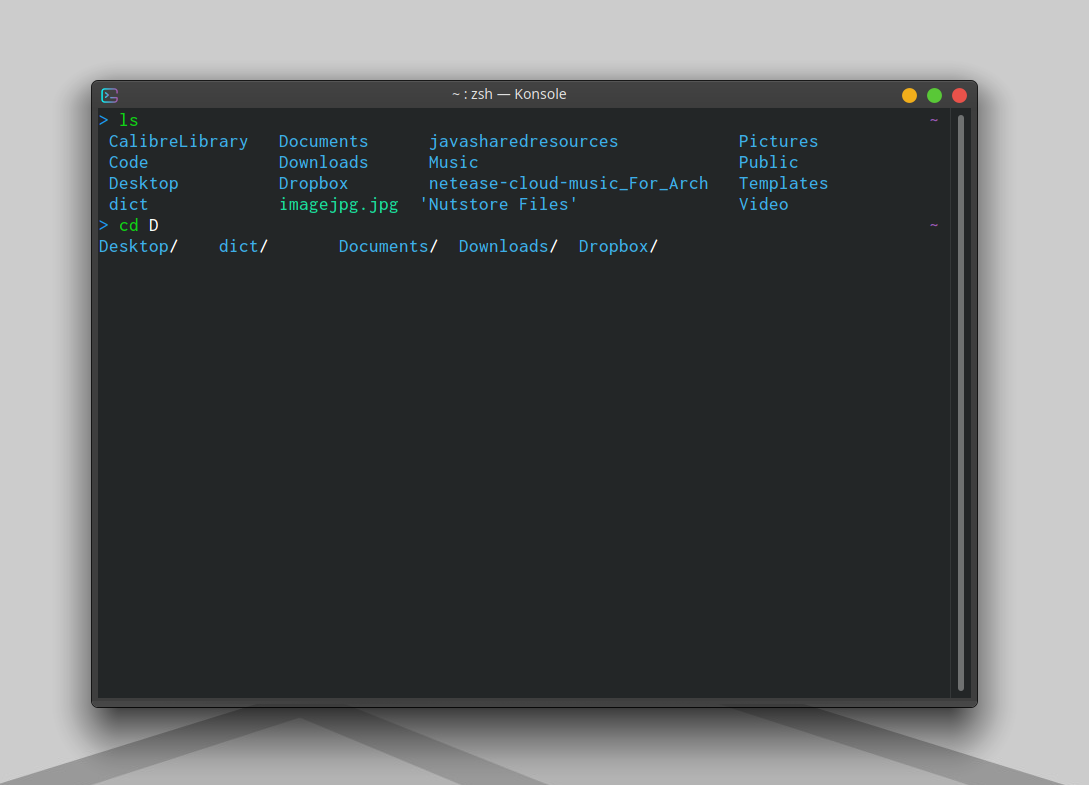Click the Pictures directory name
The image size is (1089, 785).
point(779,141)
